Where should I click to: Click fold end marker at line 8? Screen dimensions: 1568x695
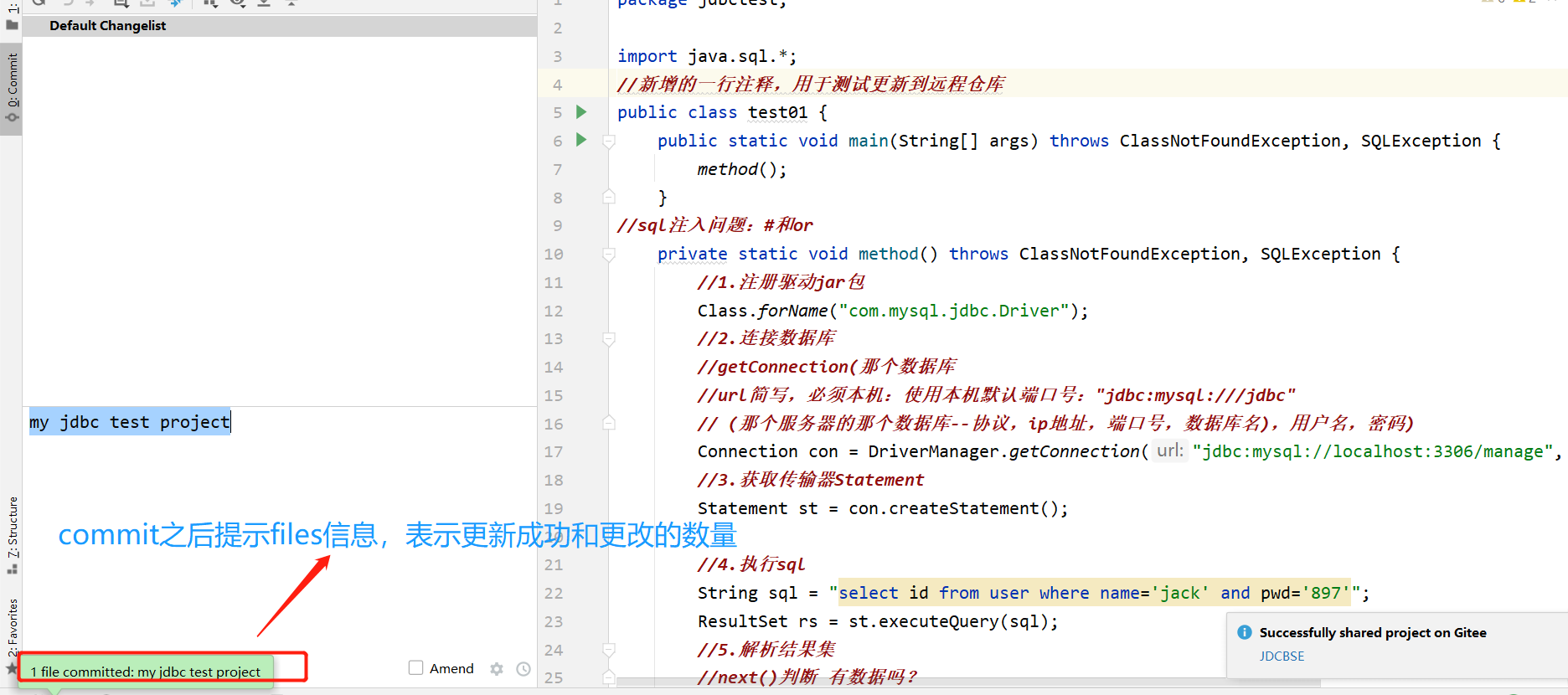pos(609,197)
